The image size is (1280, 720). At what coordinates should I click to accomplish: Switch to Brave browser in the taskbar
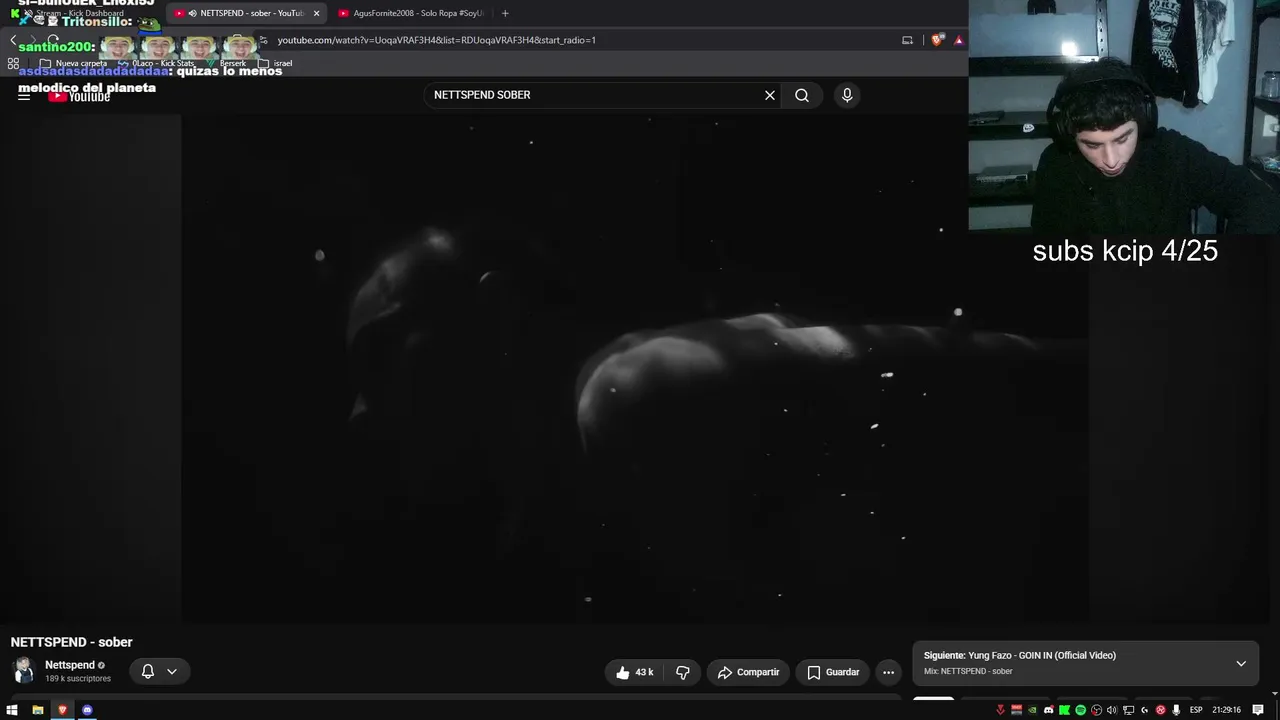pyautogui.click(x=63, y=710)
